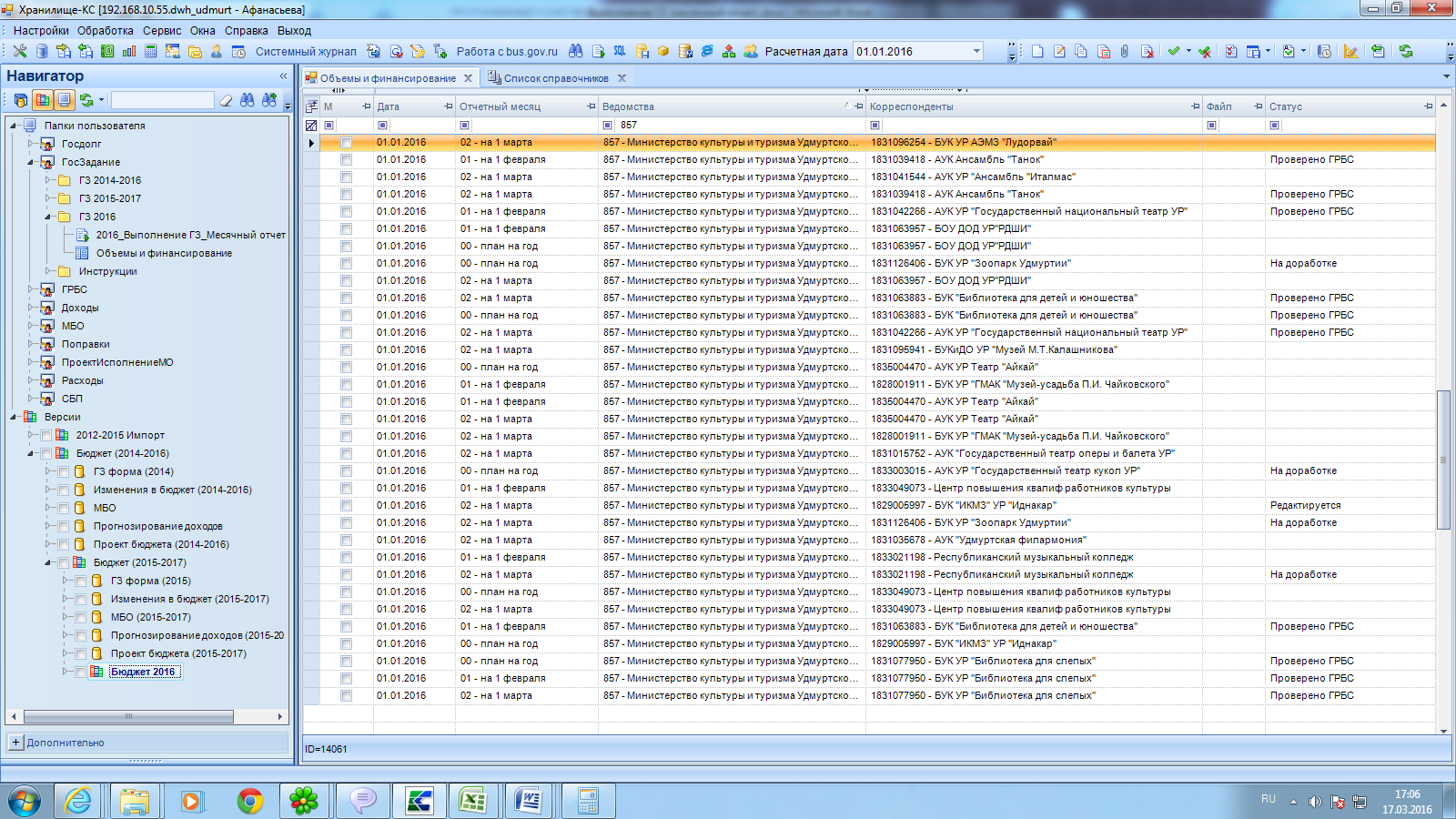Image resolution: width=1456 pixels, height=819 pixels.
Task: Click the bar chart icon in the toolbar
Action: pos(128,52)
